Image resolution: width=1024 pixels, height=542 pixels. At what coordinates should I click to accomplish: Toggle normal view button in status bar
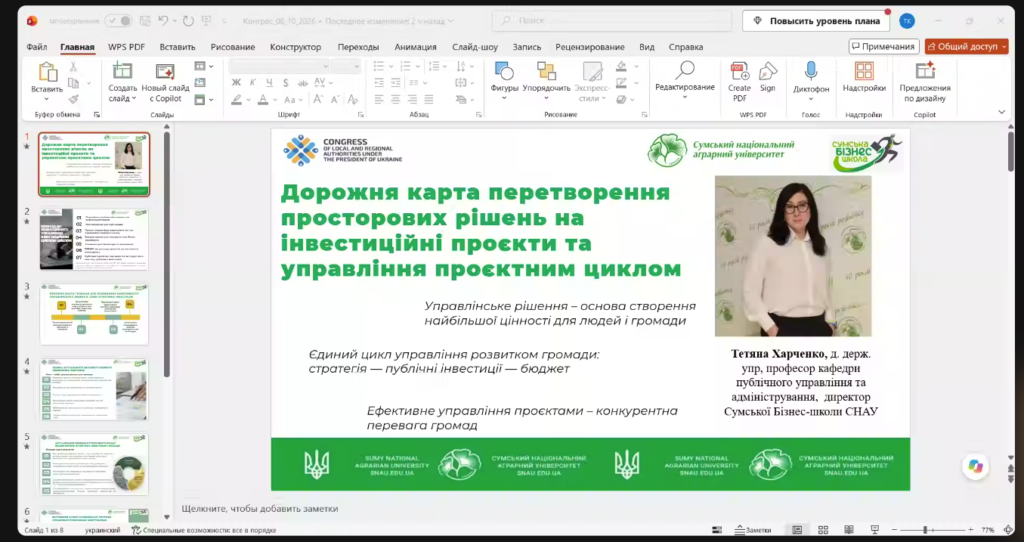point(797,530)
